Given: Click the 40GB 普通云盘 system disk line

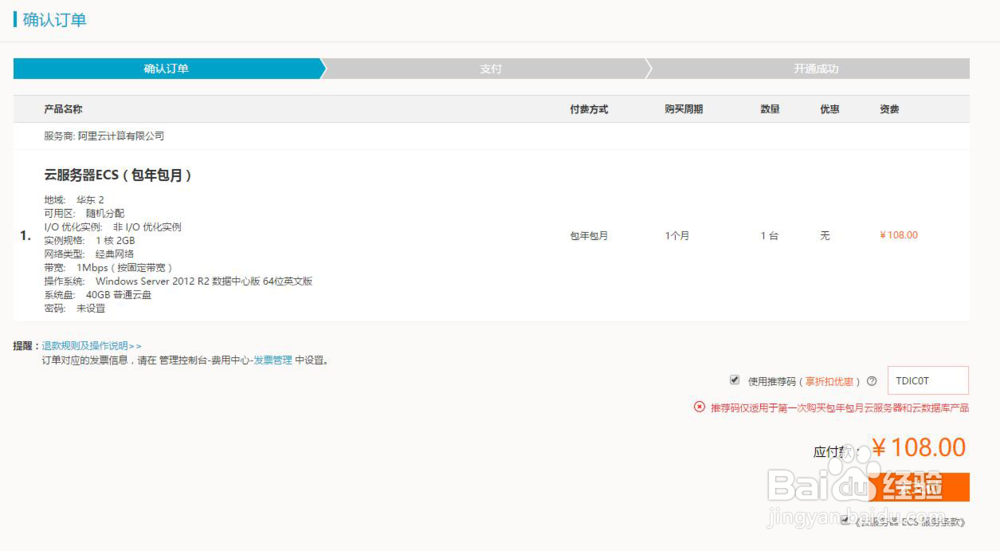Looking at the screenshot, I should (x=98, y=295).
